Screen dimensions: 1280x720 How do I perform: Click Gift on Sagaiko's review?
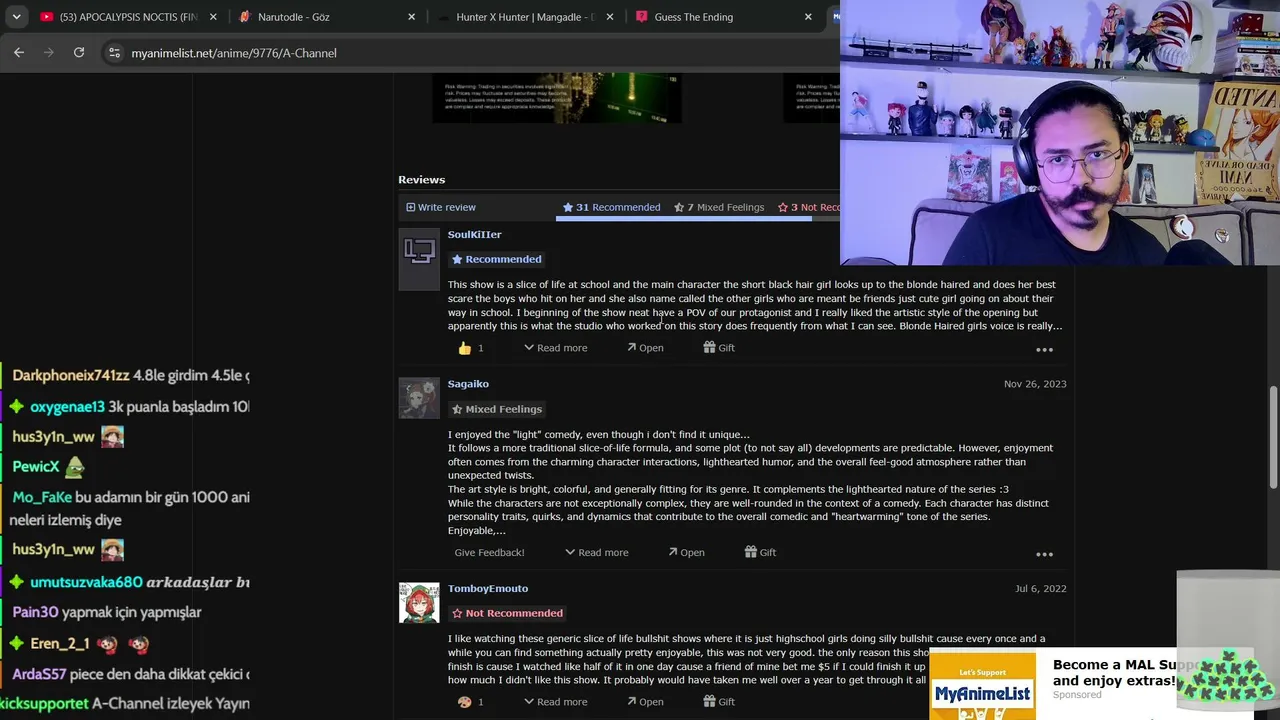coord(760,552)
